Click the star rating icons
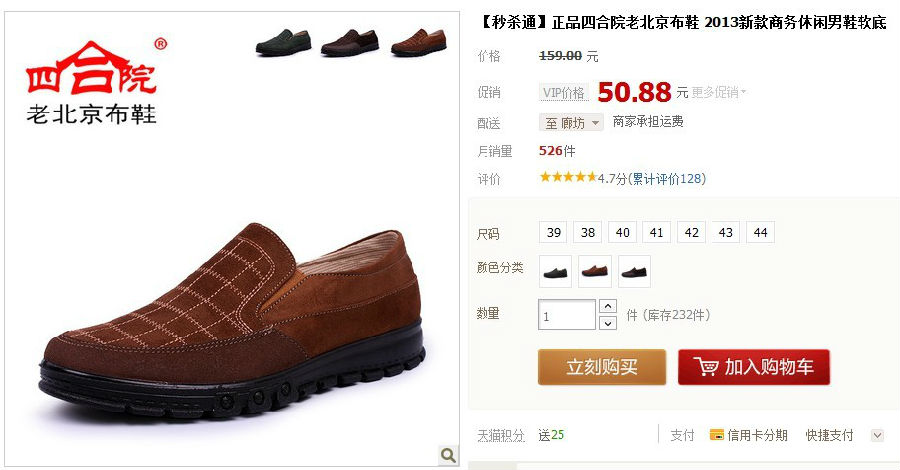Image resolution: width=900 pixels, height=470 pixels. (x=568, y=177)
